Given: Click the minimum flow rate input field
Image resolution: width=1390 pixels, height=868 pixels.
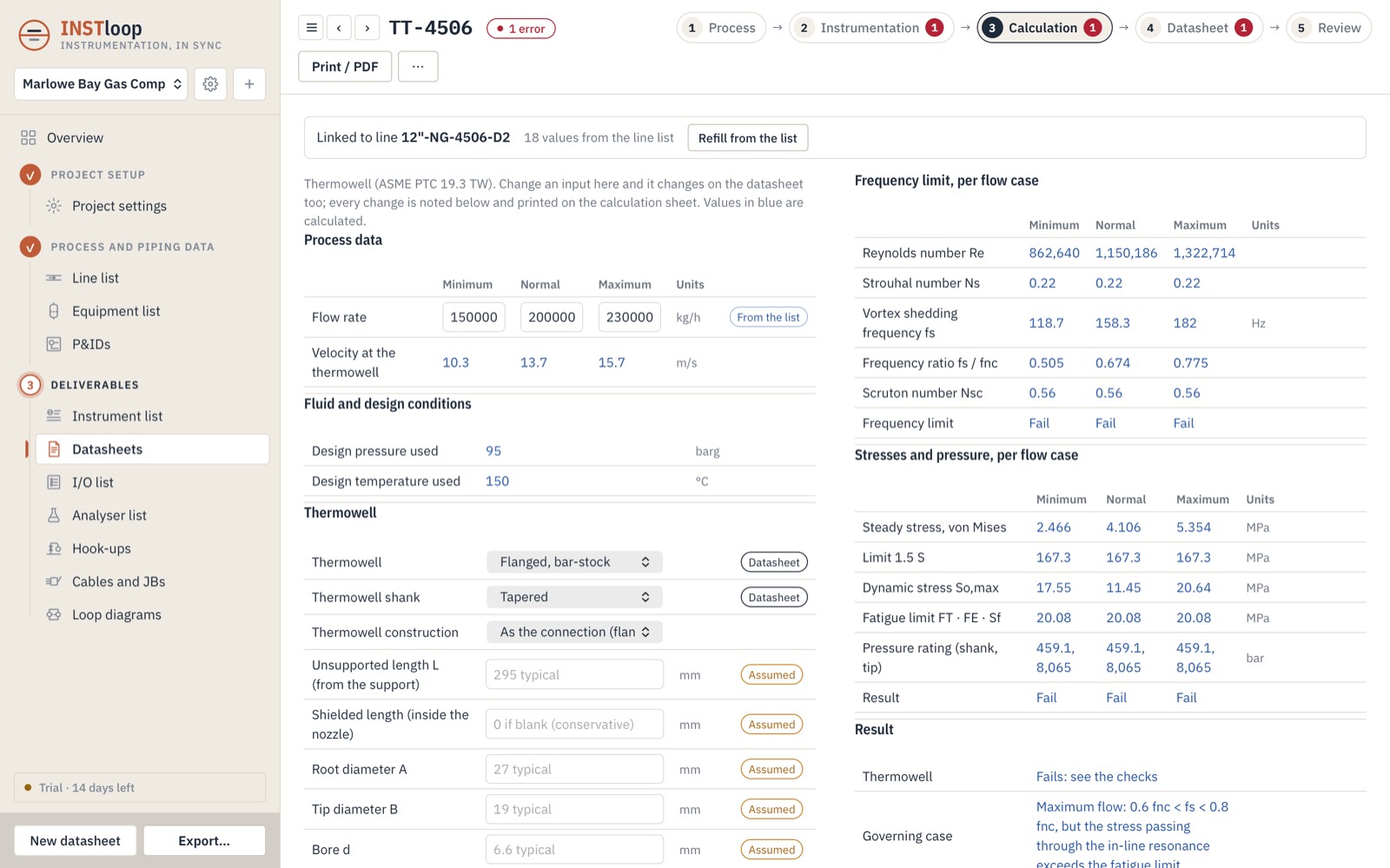Looking at the screenshot, I should (474, 317).
